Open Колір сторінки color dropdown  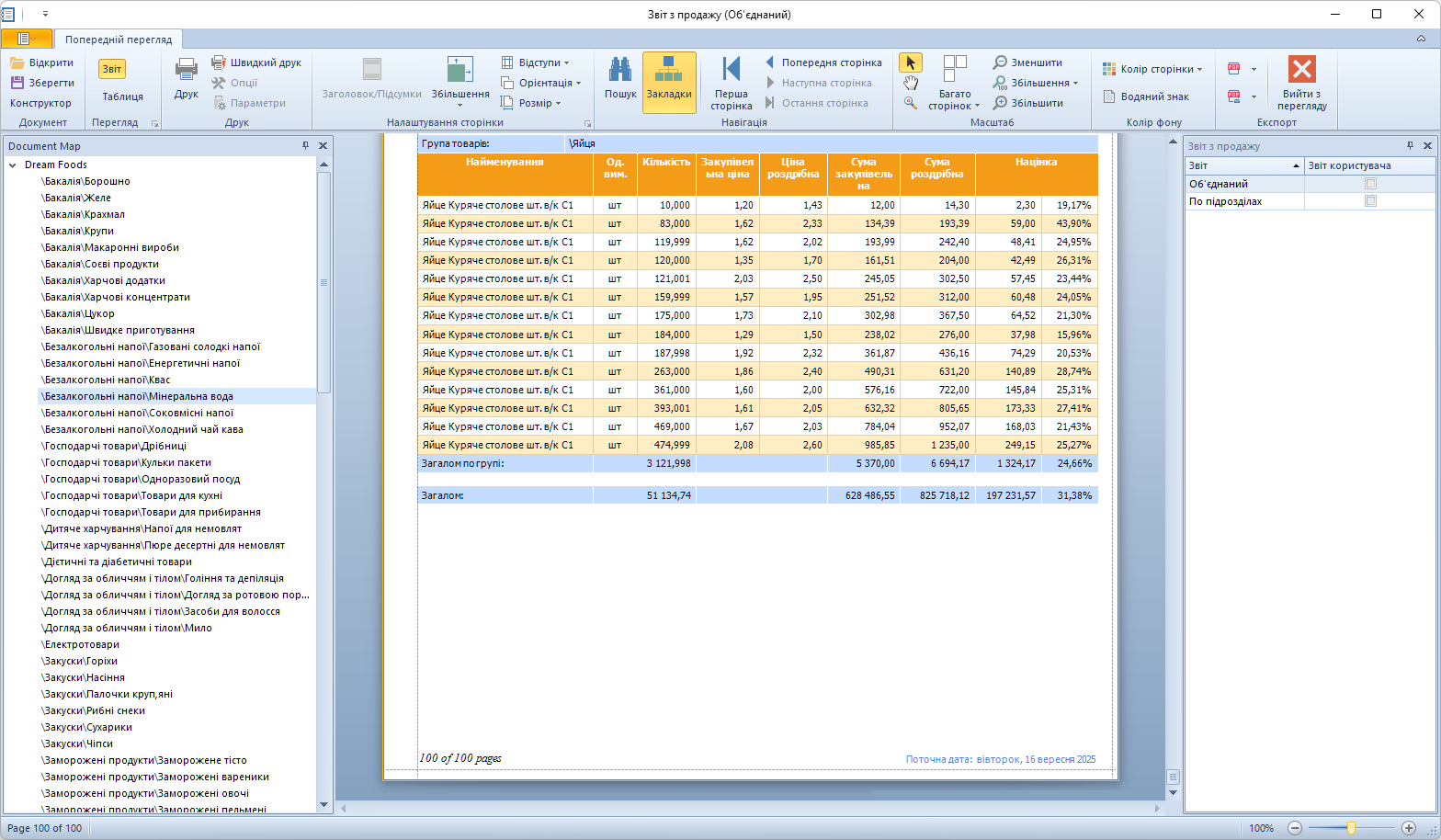[x=1152, y=69]
